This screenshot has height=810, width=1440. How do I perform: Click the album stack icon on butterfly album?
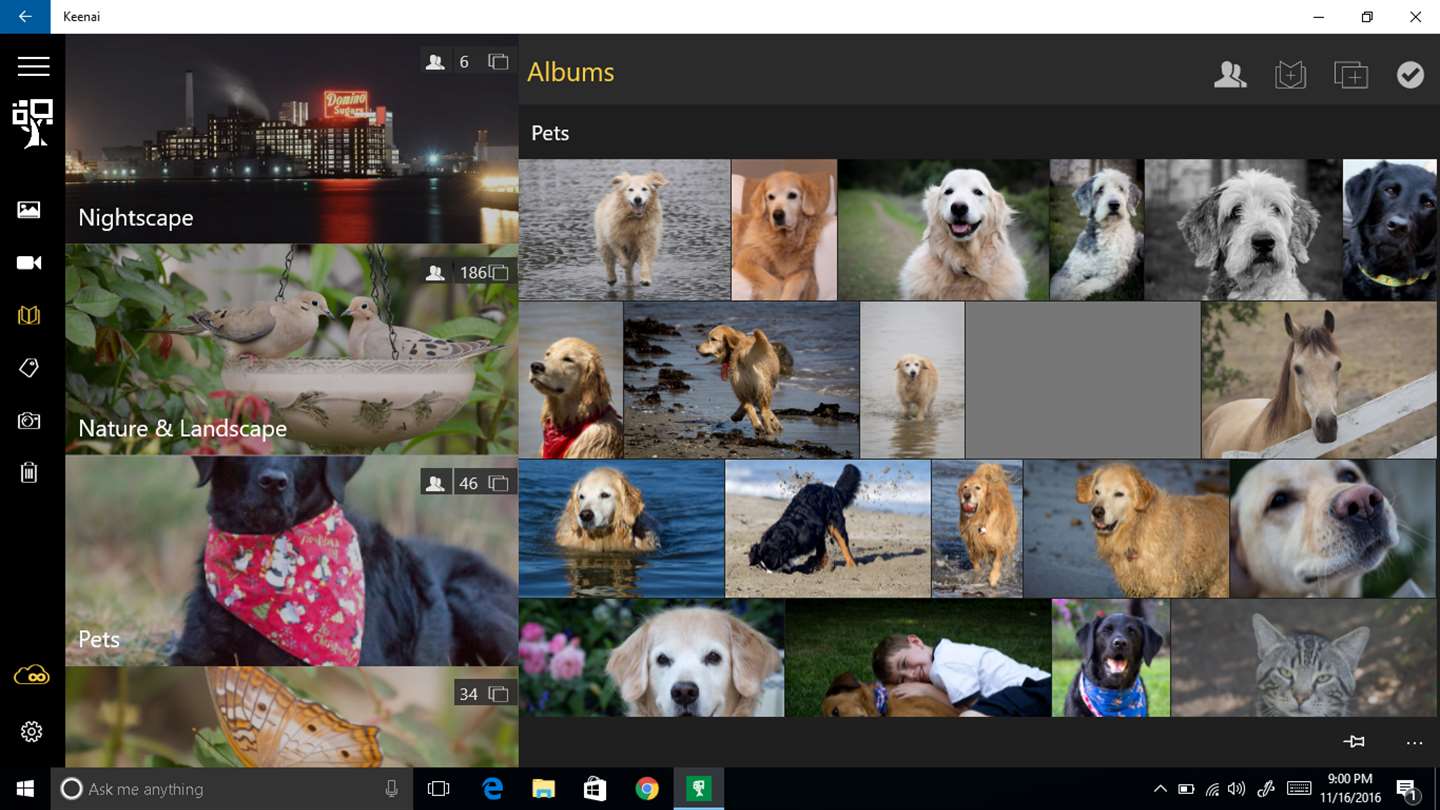pos(498,694)
